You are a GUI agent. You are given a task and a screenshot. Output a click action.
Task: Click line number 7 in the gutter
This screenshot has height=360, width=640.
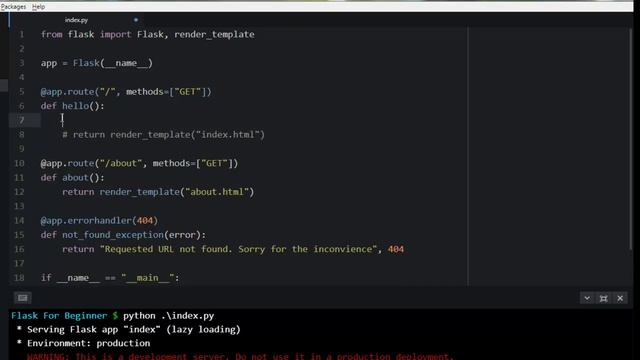(22, 120)
